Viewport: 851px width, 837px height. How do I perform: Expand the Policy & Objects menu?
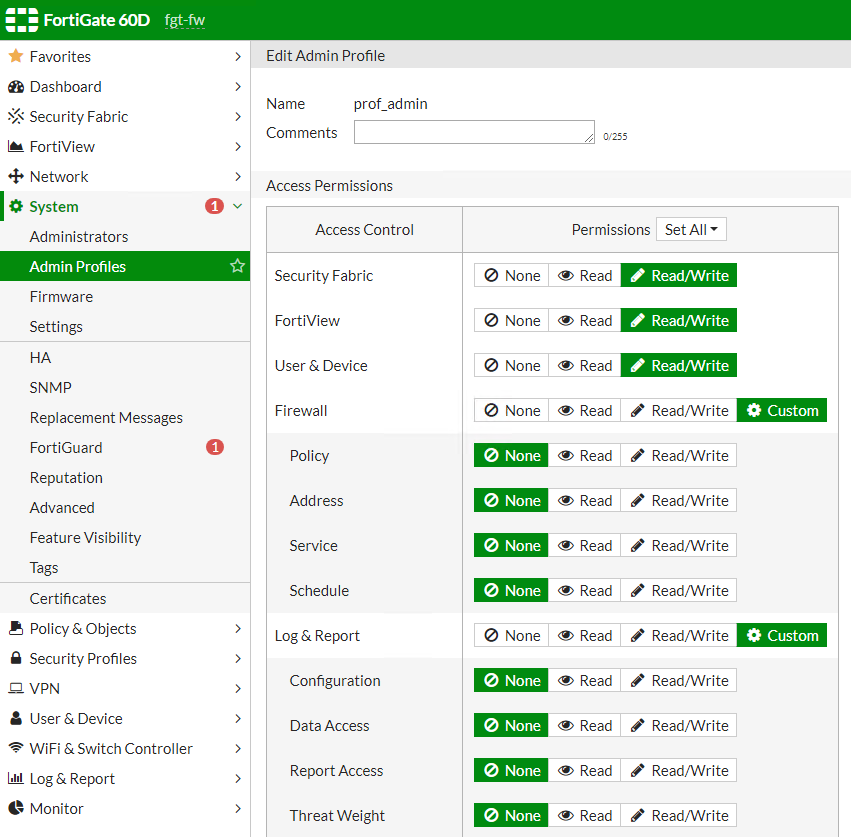click(237, 629)
